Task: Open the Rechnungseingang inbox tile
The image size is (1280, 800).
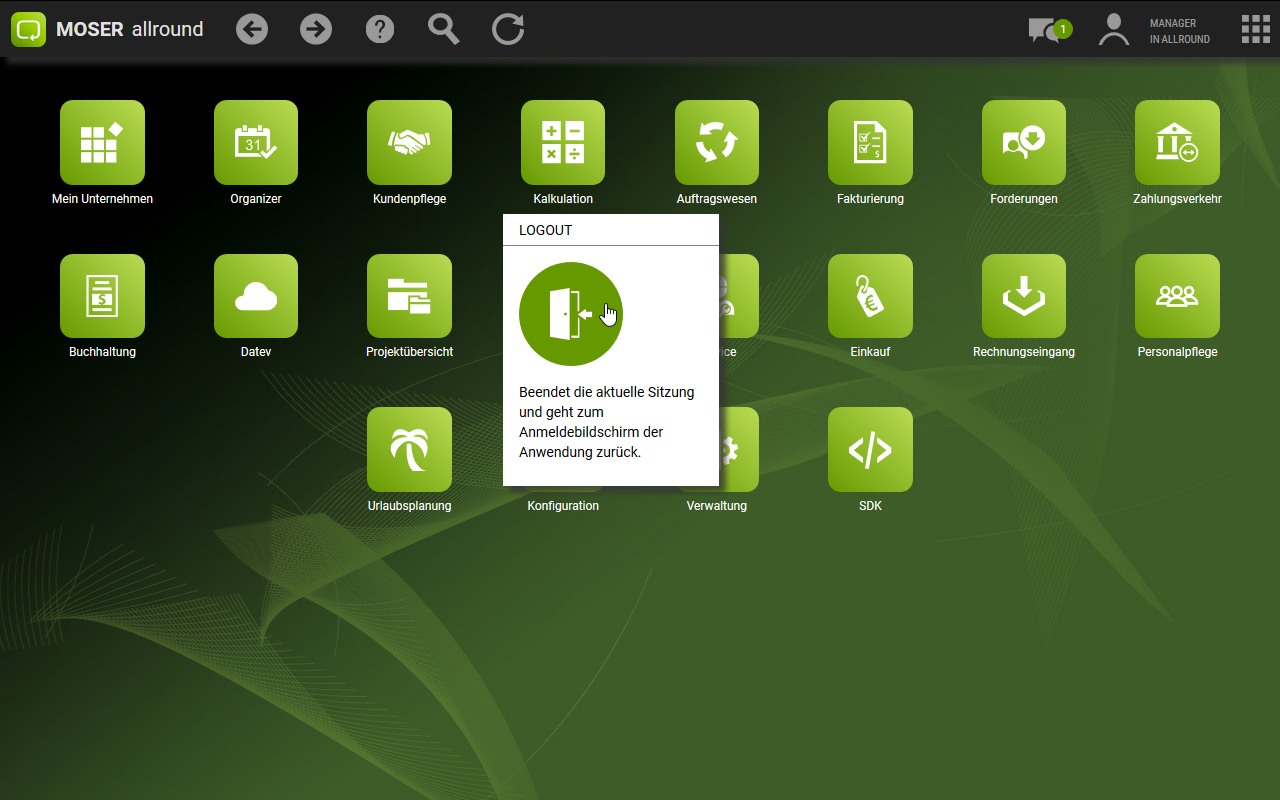Action: [x=1024, y=296]
